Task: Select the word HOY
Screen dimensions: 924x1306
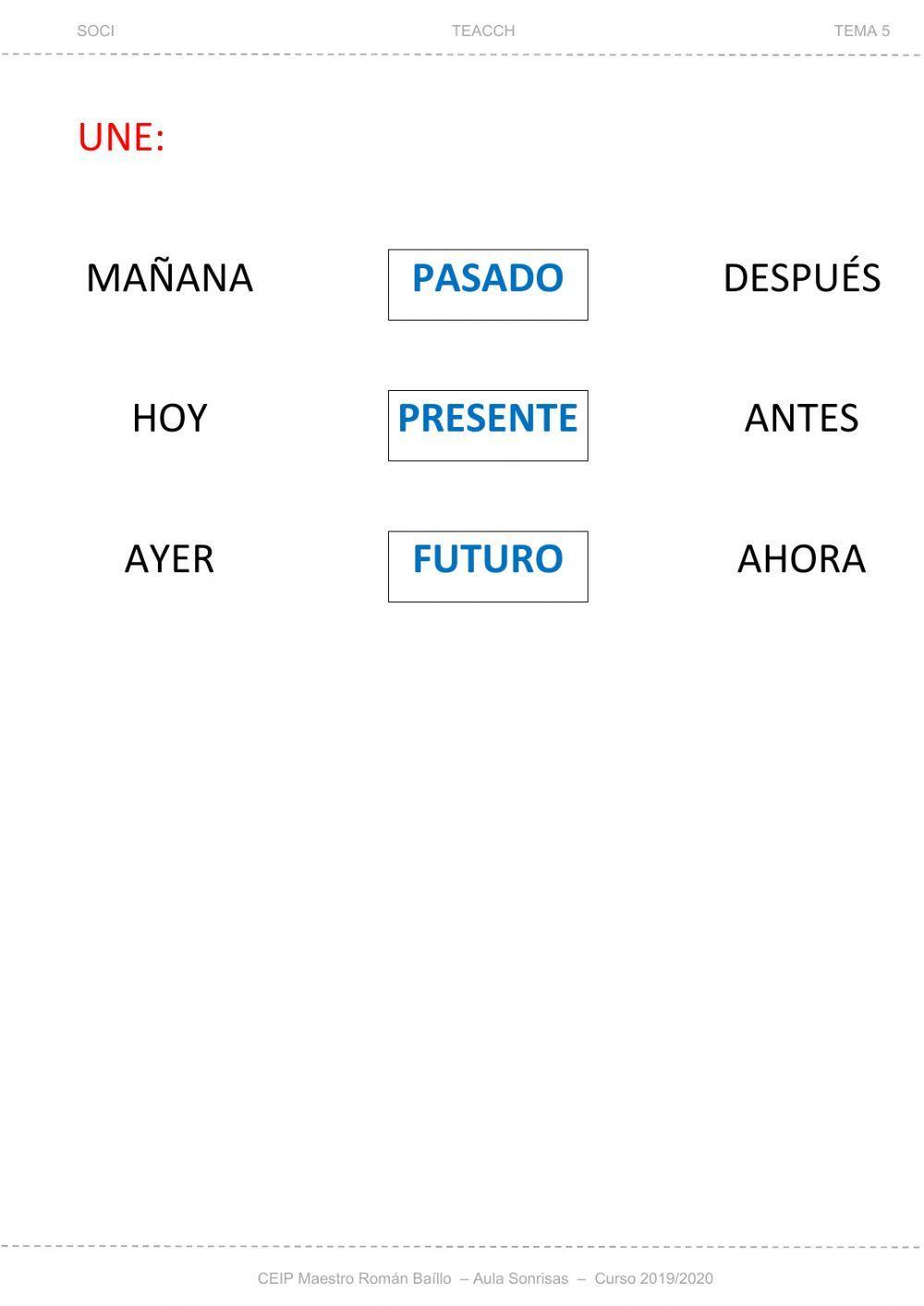Action: click(x=169, y=419)
